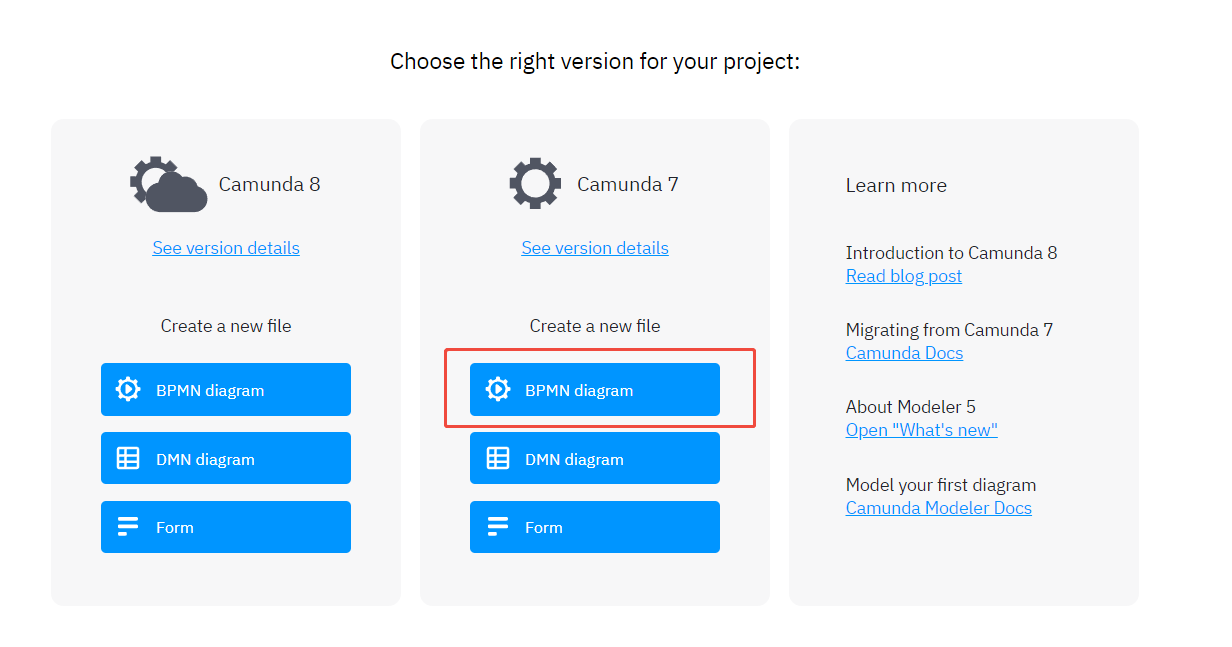Open the "Read blog post" link
The image size is (1232, 647).
click(904, 276)
